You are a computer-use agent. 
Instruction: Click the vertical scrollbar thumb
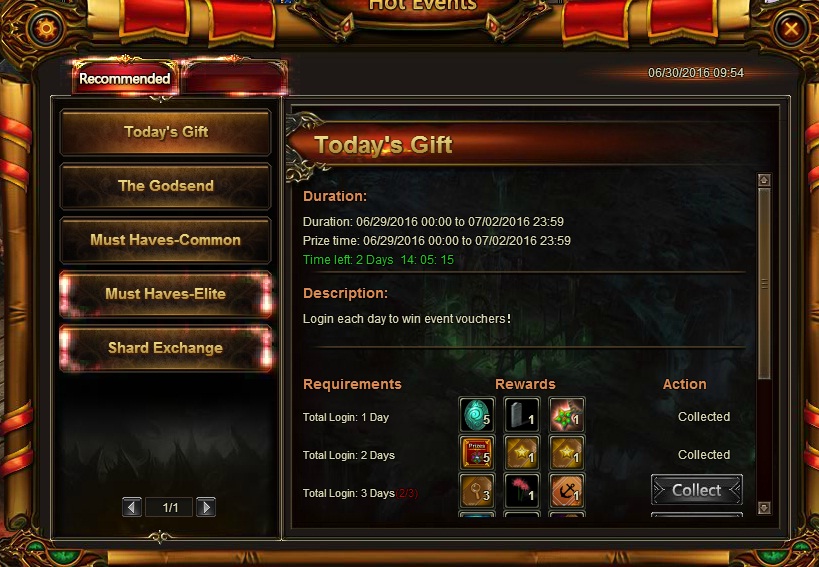[764, 284]
